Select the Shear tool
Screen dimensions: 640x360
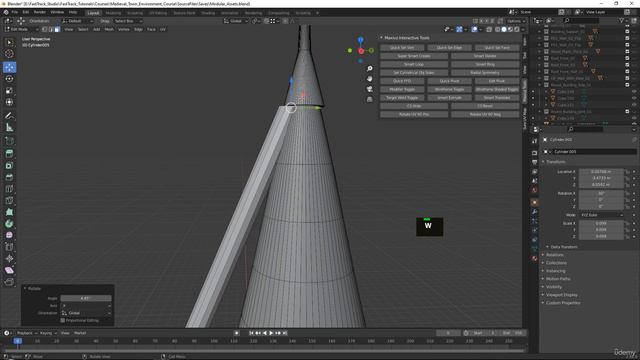(x=9, y=270)
